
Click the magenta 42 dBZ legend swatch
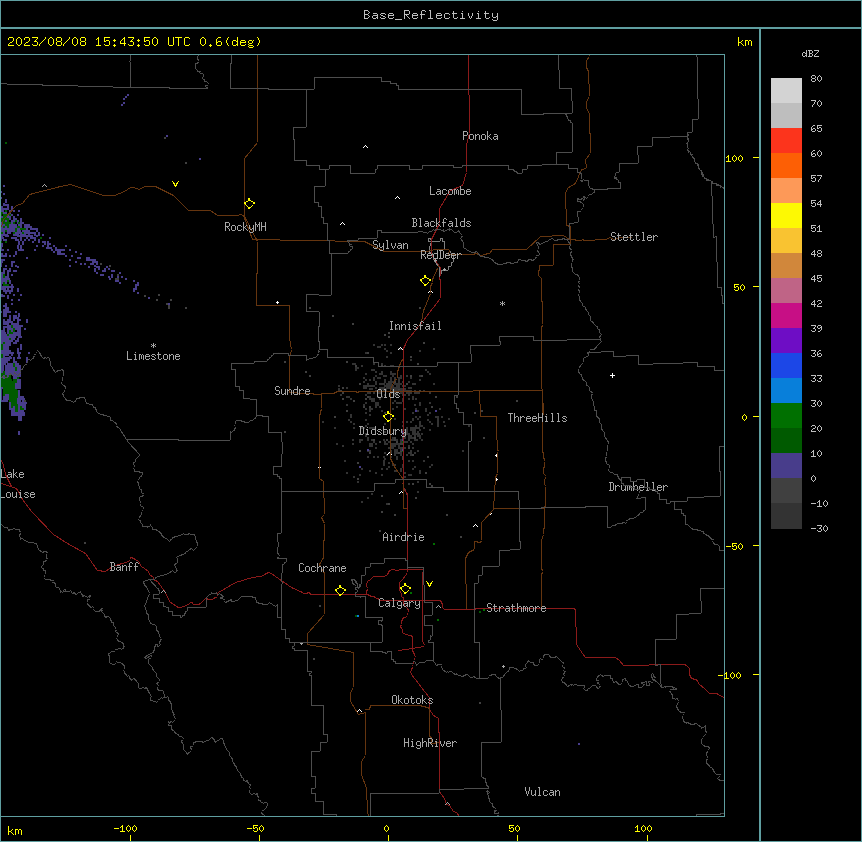(x=786, y=315)
